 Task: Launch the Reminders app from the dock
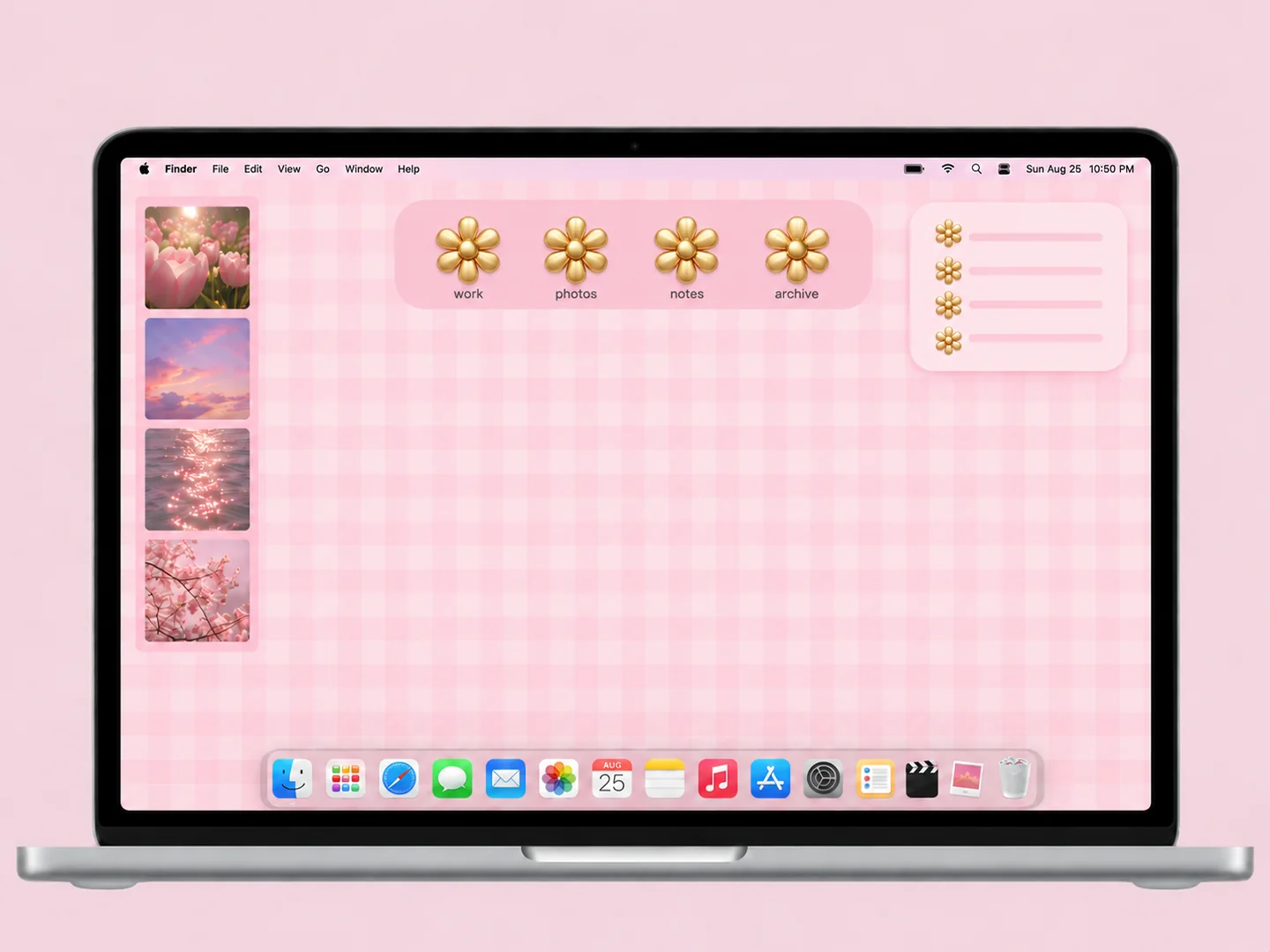coord(876,779)
